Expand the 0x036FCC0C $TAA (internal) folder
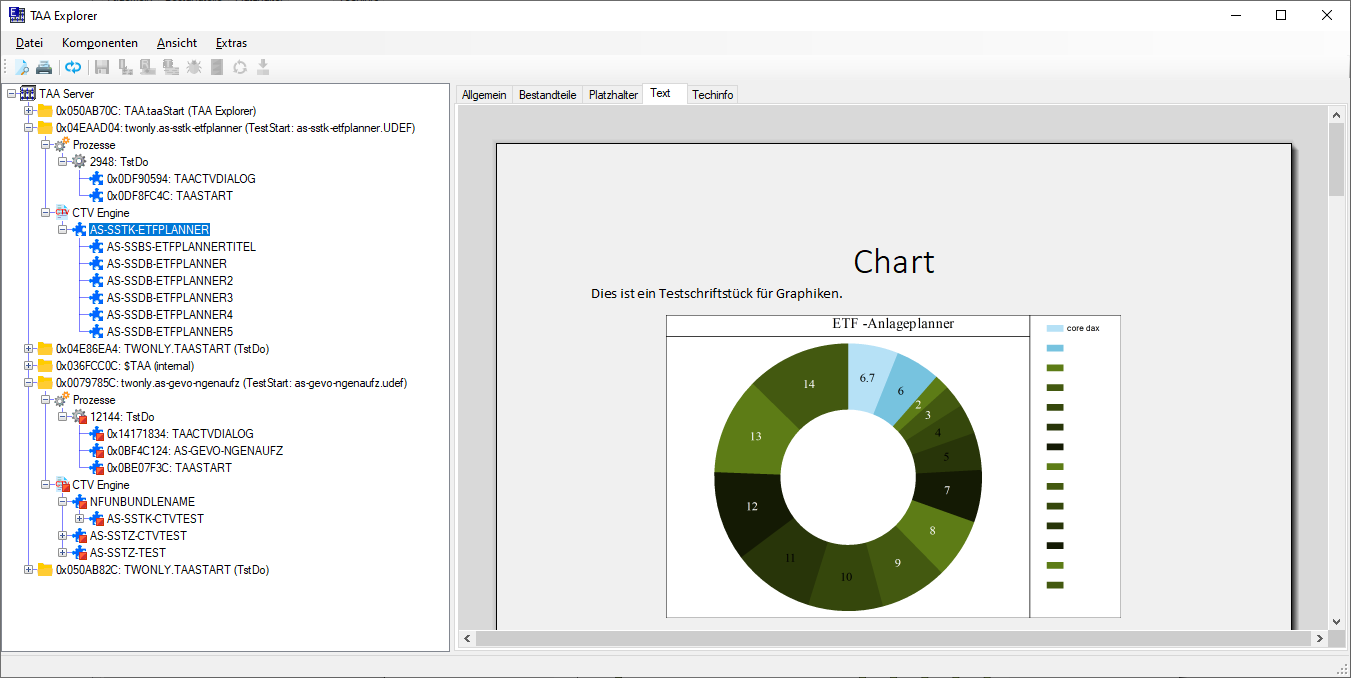Screen dimensions: 1351x678 [29, 366]
